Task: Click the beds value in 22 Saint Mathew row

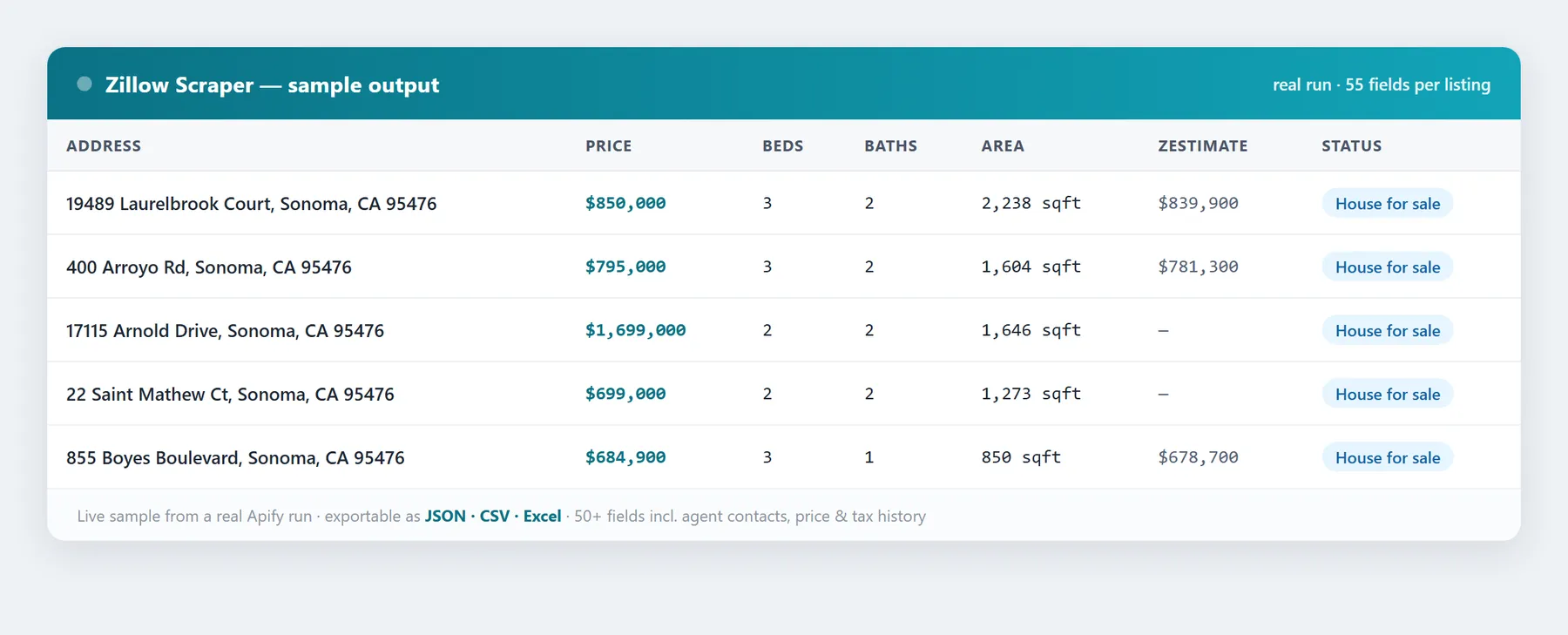Action: (x=767, y=394)
